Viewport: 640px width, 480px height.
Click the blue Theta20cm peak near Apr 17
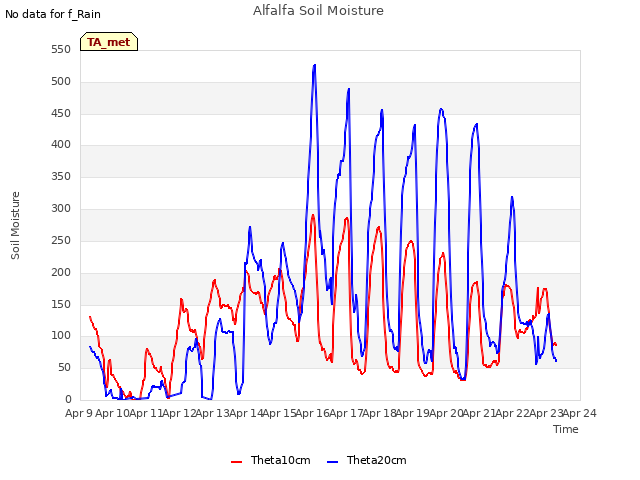point(349,89)
